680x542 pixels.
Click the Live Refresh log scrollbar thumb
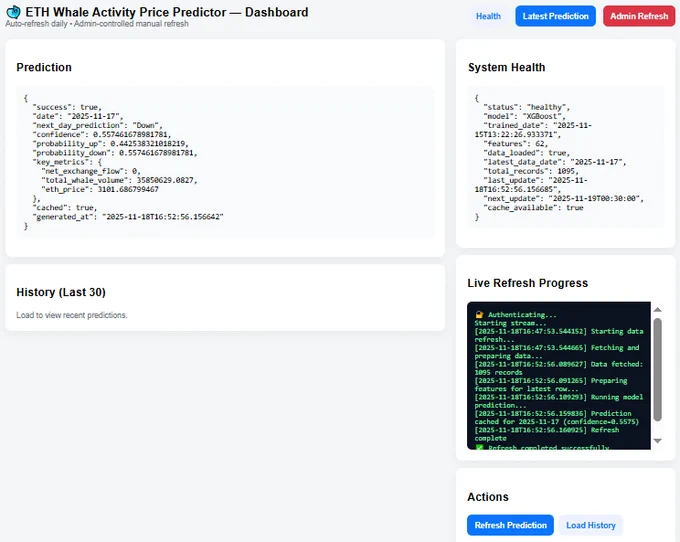click(x=657, y=369)
